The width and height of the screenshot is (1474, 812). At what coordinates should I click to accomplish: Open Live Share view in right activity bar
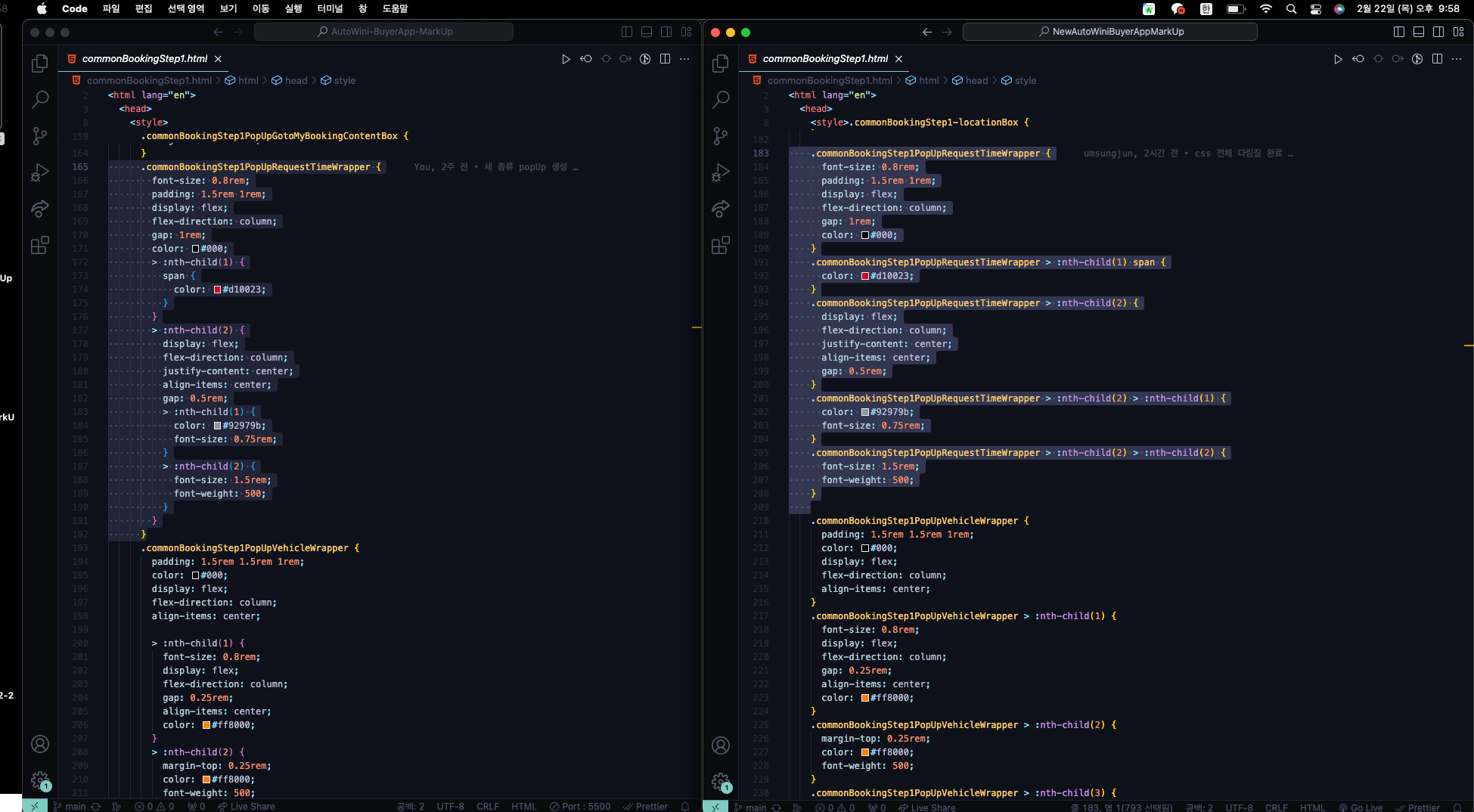tap(721, 209)
